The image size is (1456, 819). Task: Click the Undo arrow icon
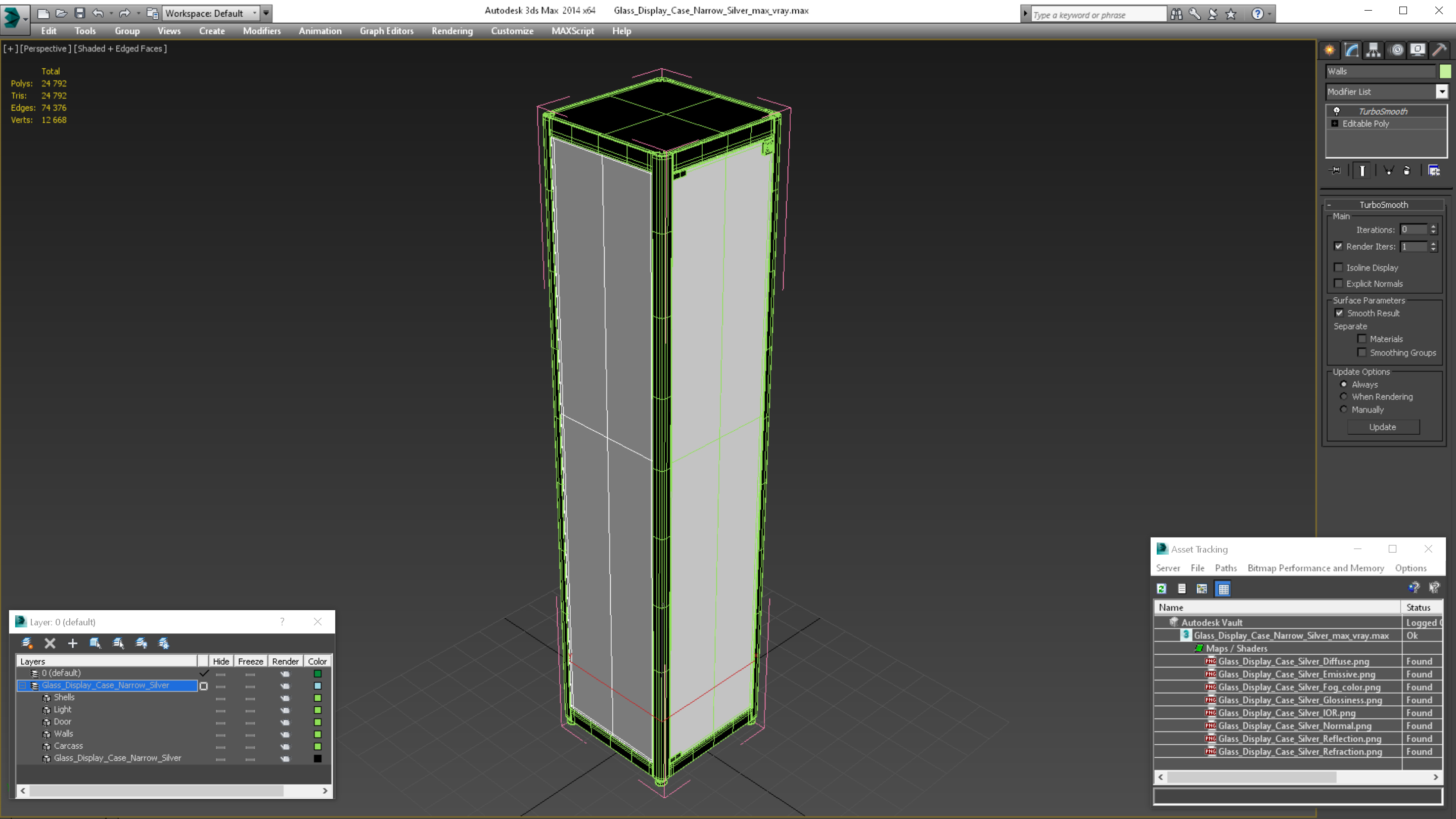click(x=97, y=12)
